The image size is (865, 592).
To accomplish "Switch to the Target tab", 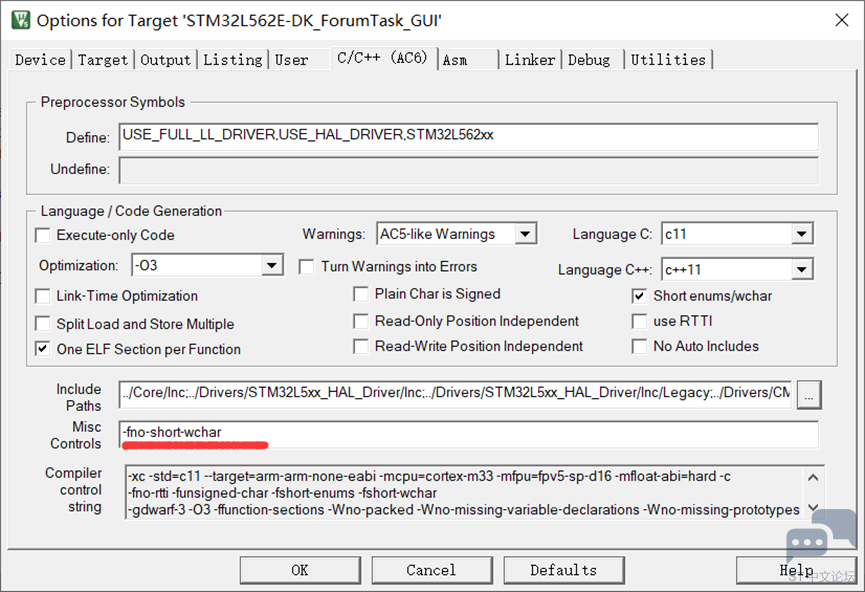I will click(103, 60).
